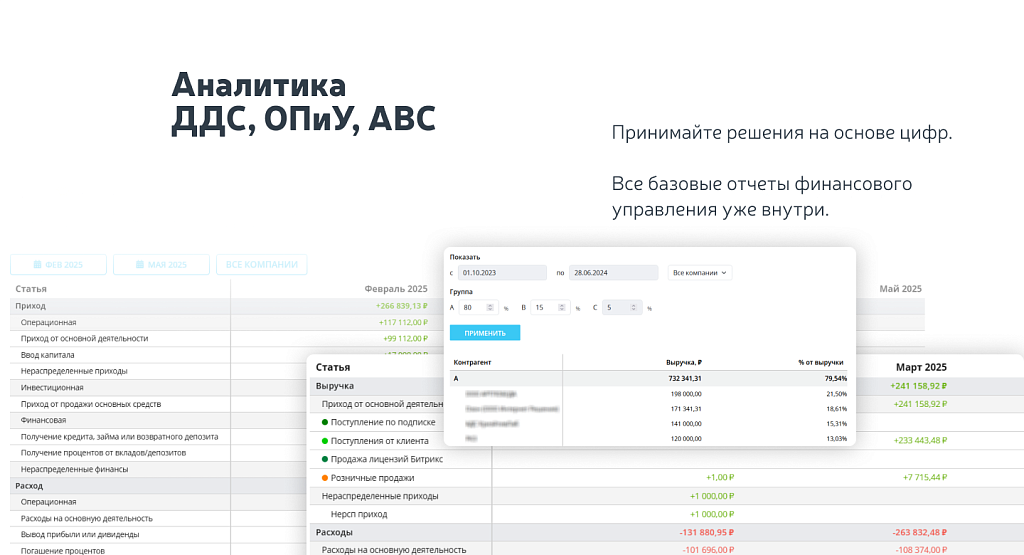Click green dot beside Поступление по подписке
This screenshot has width=1024, height=555.
click(x=325, y=422)
